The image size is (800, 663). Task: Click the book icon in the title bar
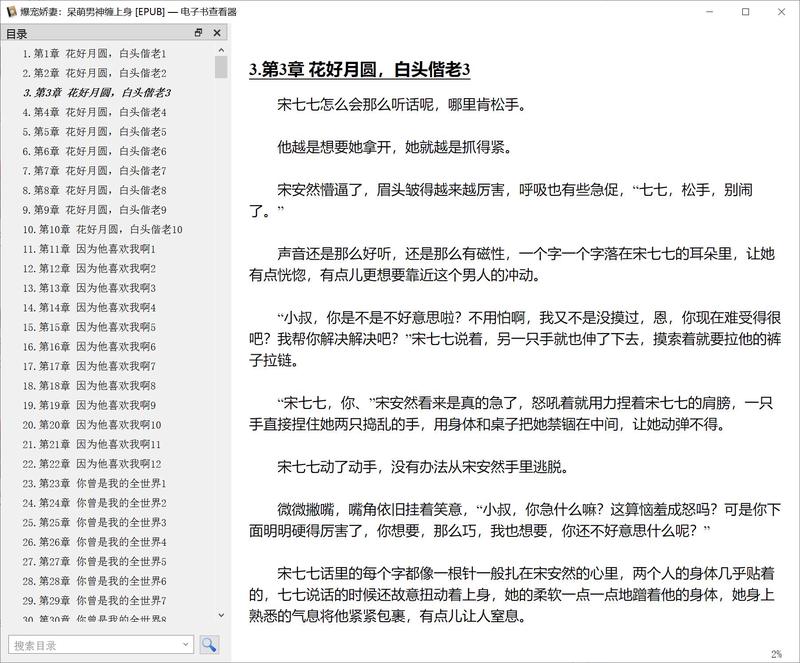[x=10, y=12]
